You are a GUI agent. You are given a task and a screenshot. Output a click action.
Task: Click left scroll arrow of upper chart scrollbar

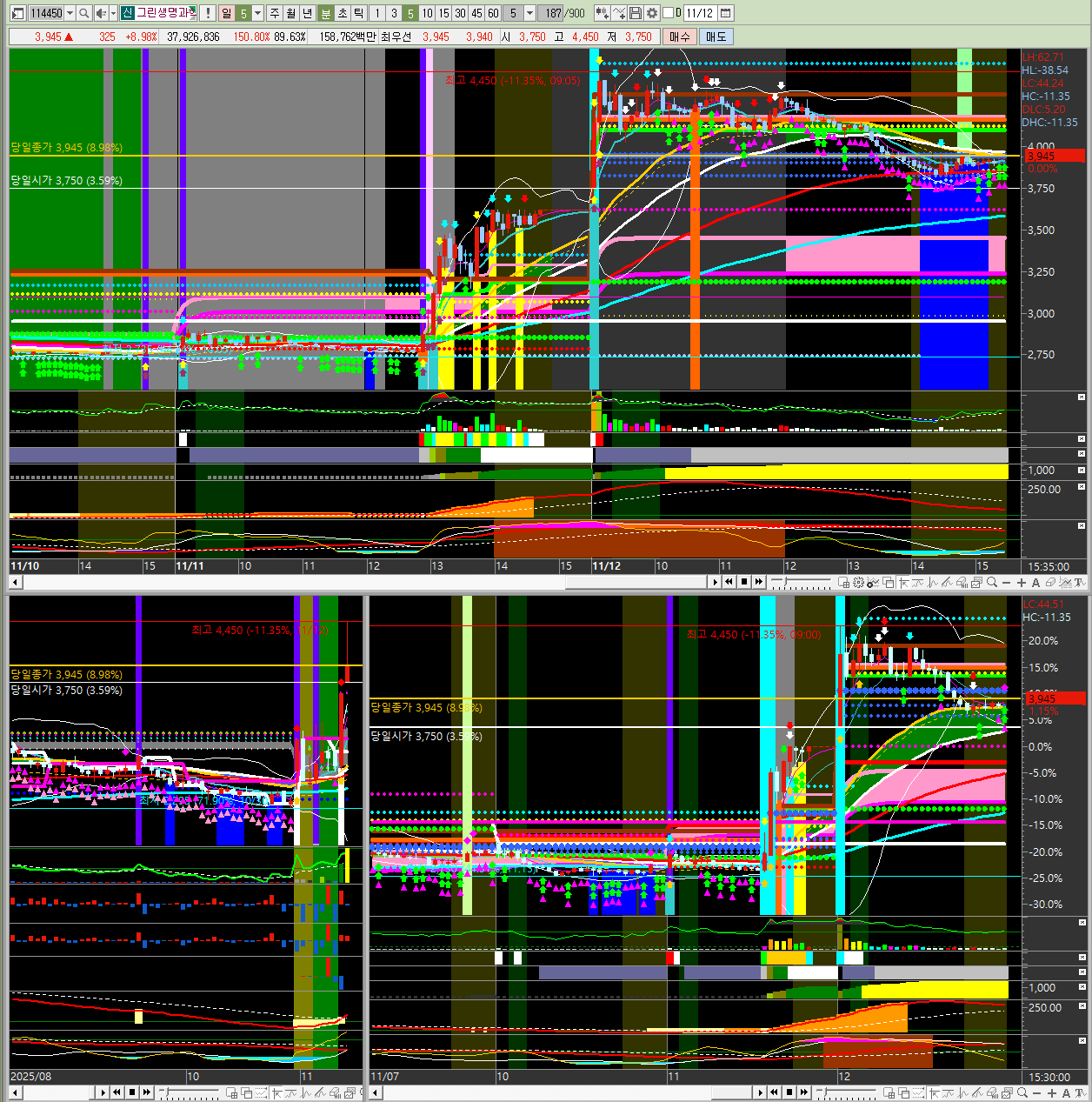14,583
